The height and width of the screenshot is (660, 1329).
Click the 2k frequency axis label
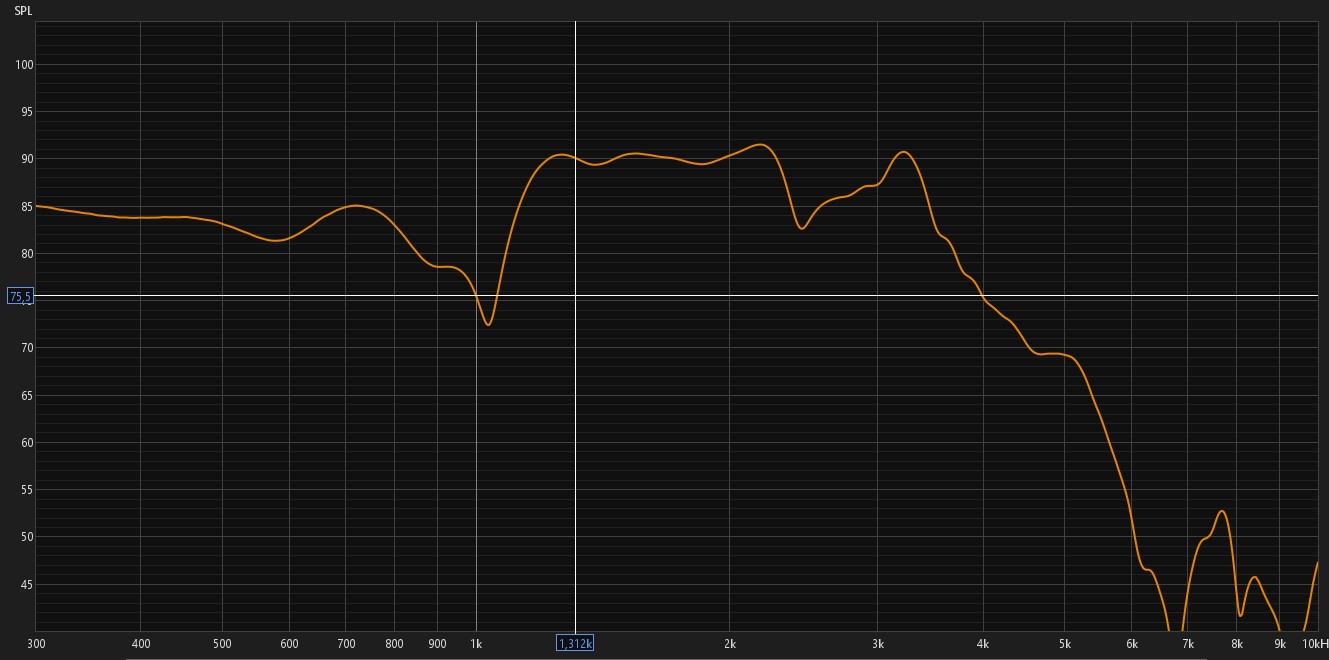pos(730,644)
